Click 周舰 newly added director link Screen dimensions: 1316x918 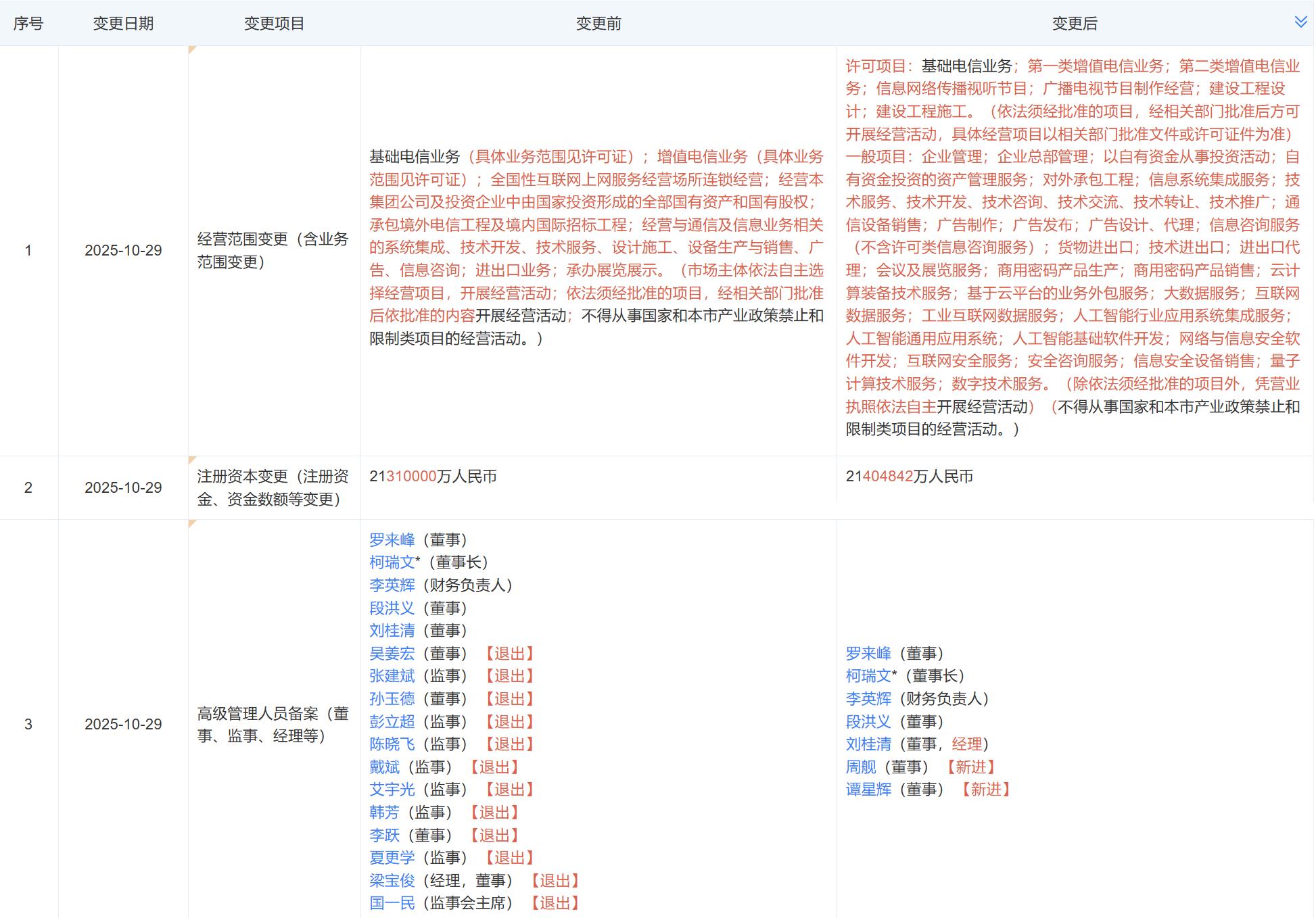coord(860,767)
